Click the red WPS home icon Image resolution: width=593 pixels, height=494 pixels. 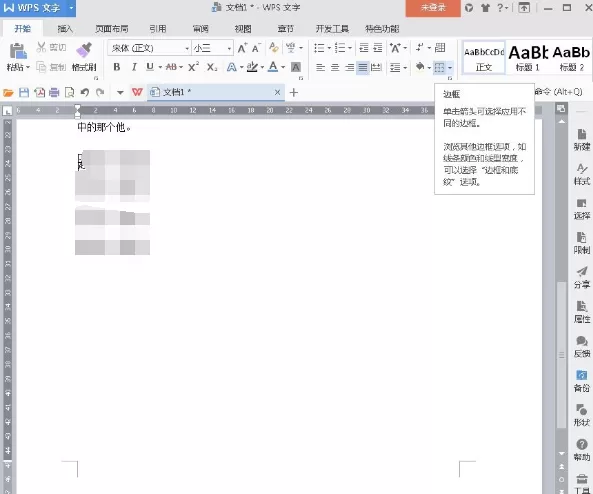tap(137, 92)
